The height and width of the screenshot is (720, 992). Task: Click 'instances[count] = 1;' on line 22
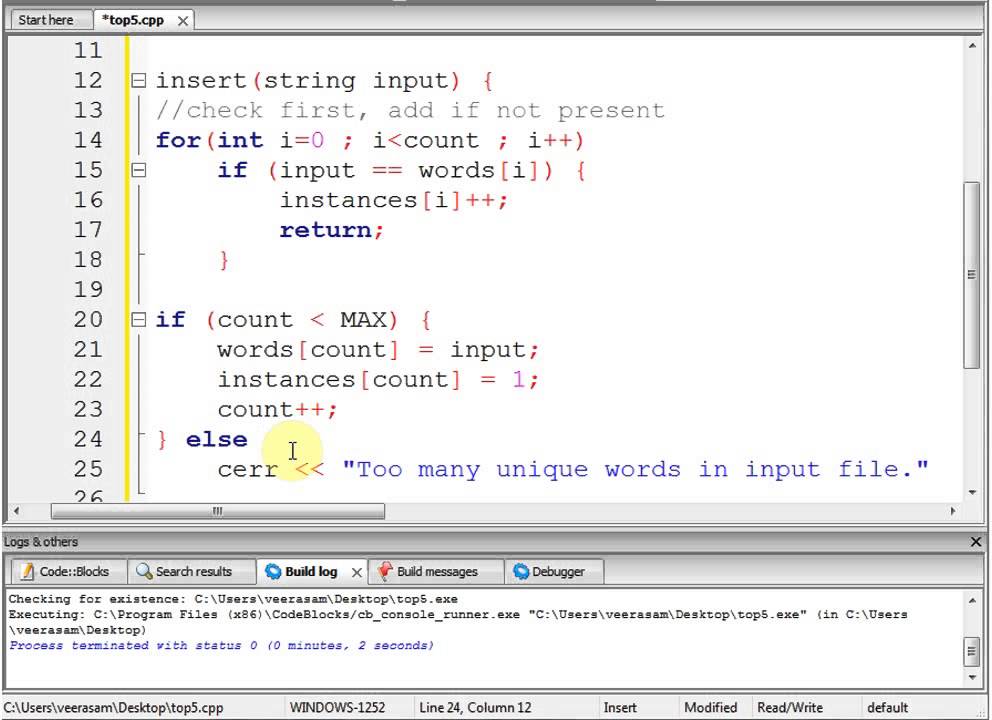point(378,380)
